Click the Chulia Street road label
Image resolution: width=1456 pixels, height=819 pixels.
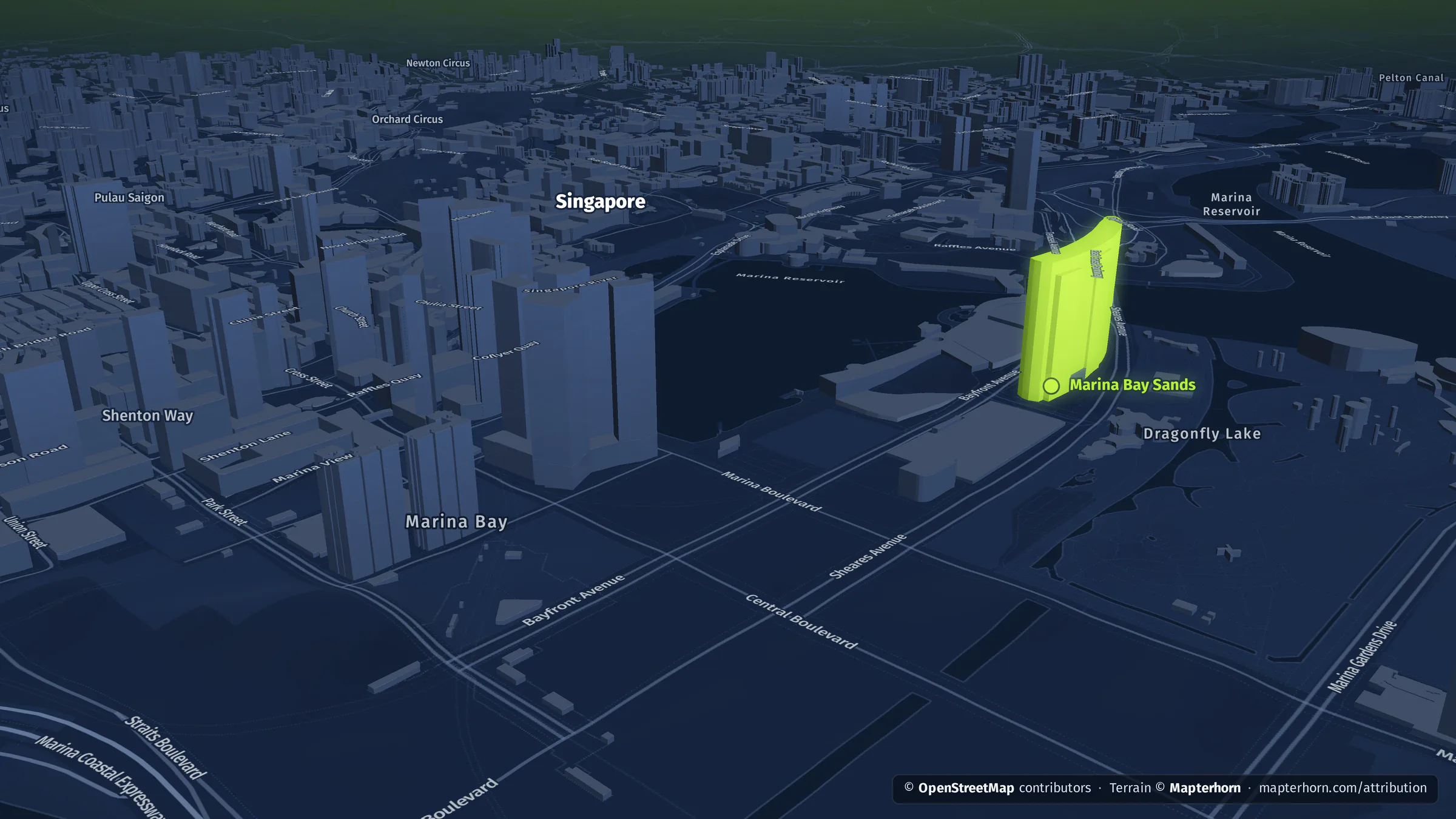pos(448,305)
